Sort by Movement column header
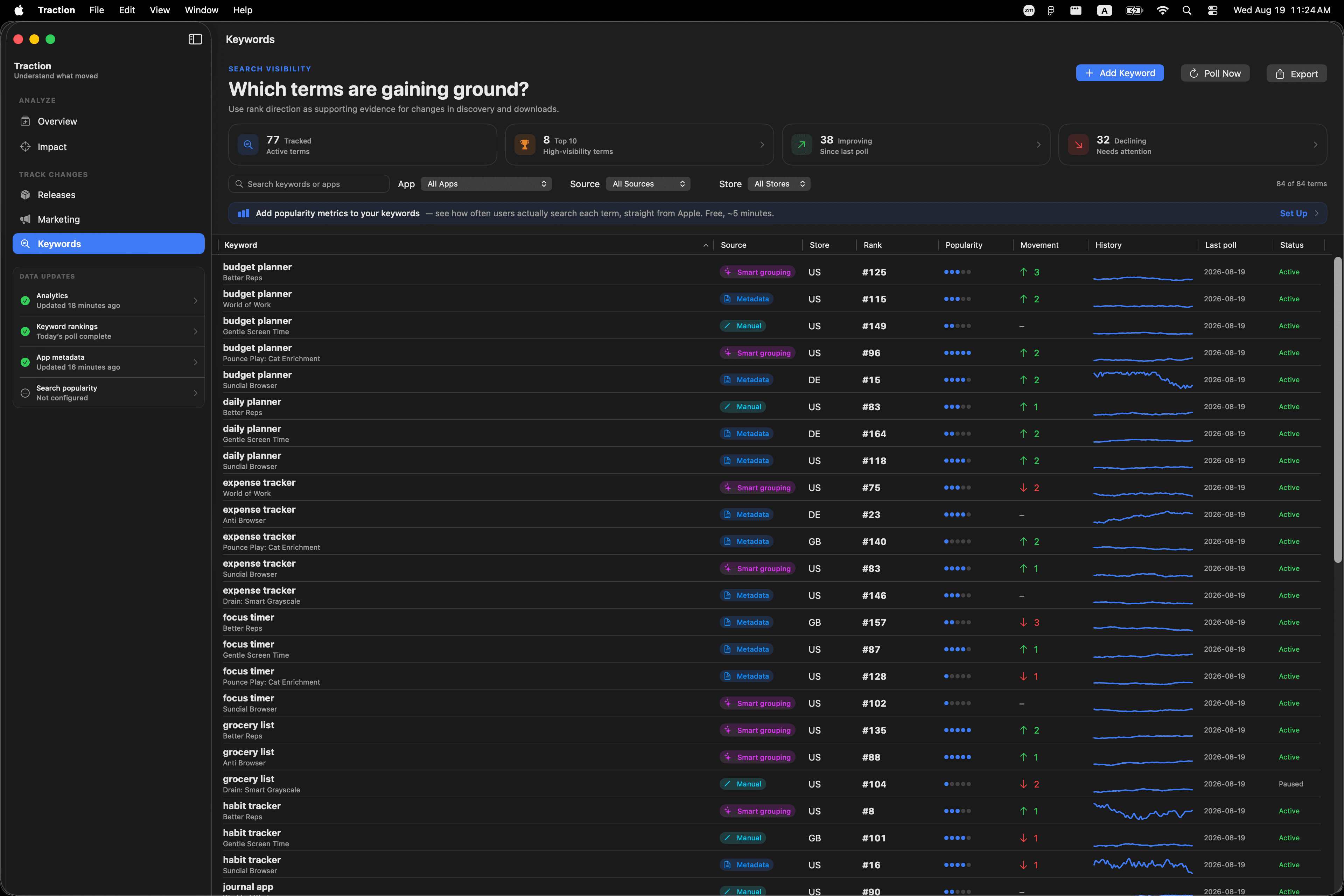Screen dimensions: 1344x896 coord(1050,245)
